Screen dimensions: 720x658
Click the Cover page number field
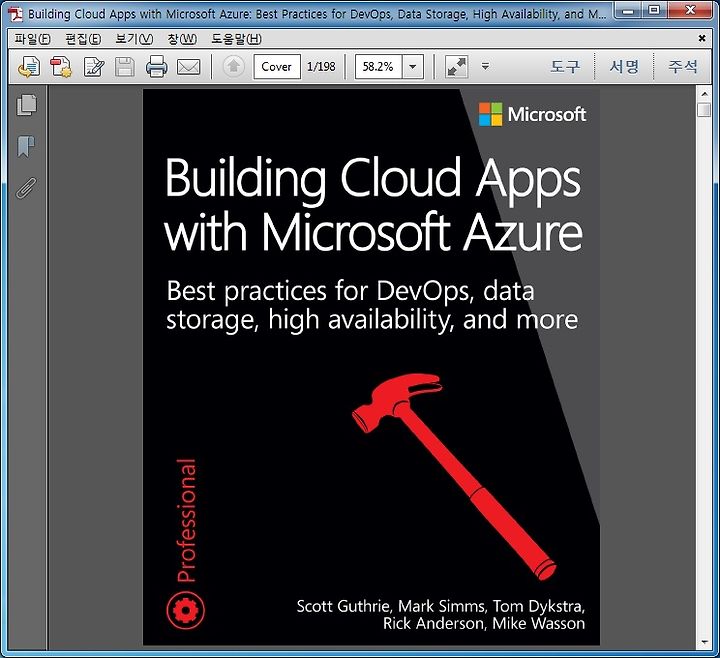(x=277, y=67)
